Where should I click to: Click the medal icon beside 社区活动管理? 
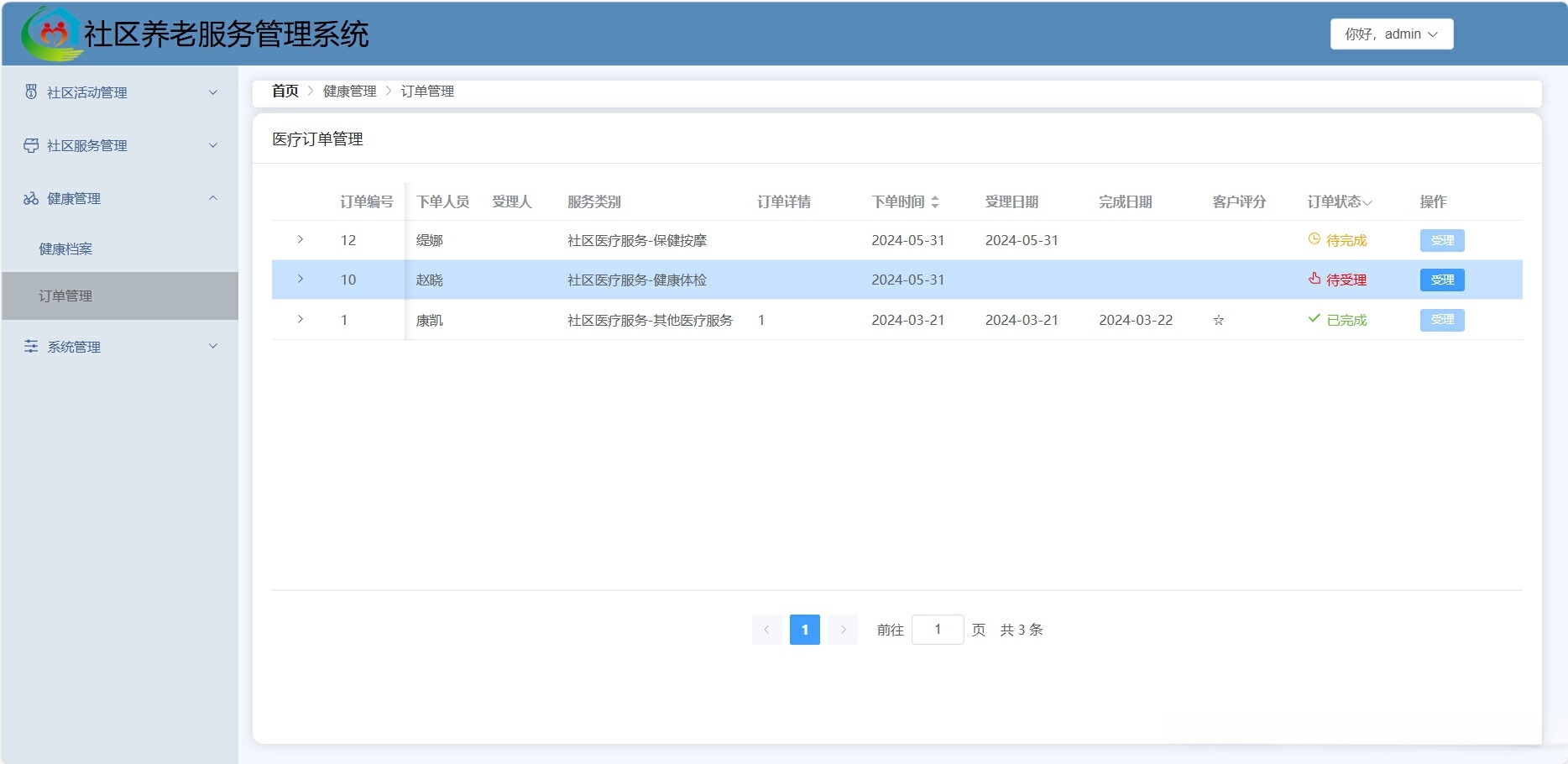pos(31,92)
